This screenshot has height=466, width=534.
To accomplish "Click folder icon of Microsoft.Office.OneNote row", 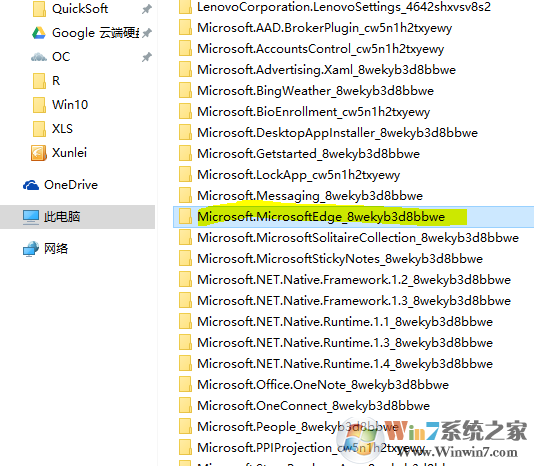I will pyautogui.click(x=186, y=385).
